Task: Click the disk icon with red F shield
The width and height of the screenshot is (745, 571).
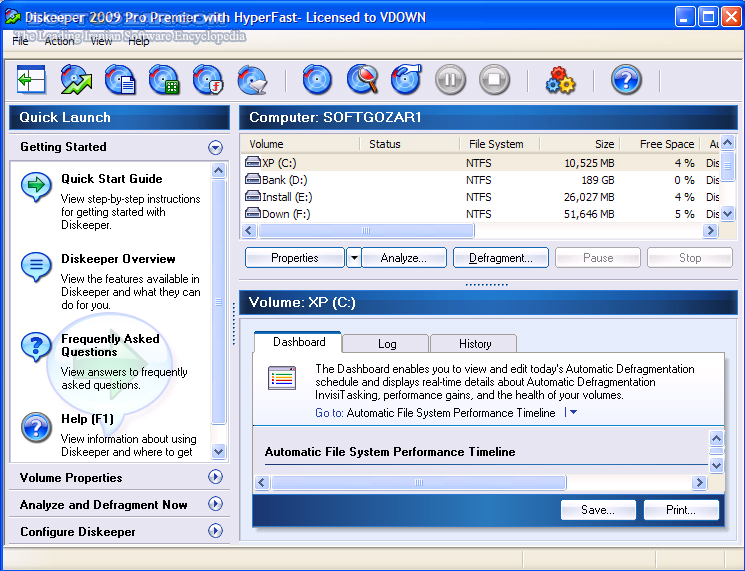Action: [208, 79]
